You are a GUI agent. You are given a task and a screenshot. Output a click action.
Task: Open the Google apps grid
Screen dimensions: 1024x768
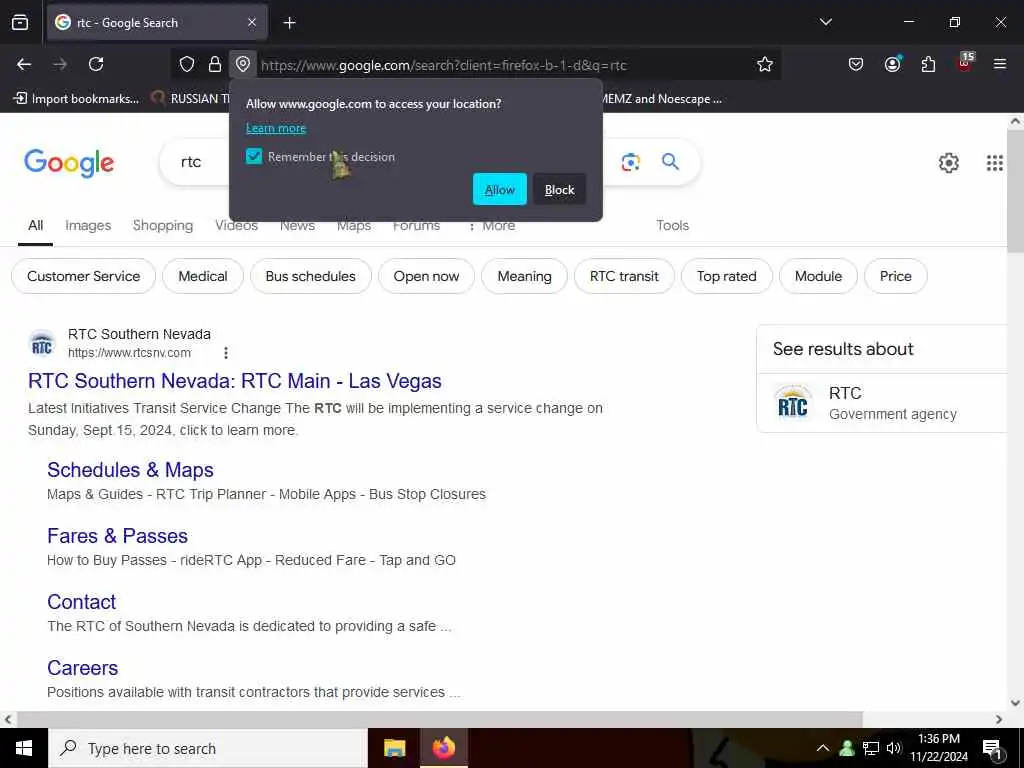[x=995, y=163]
